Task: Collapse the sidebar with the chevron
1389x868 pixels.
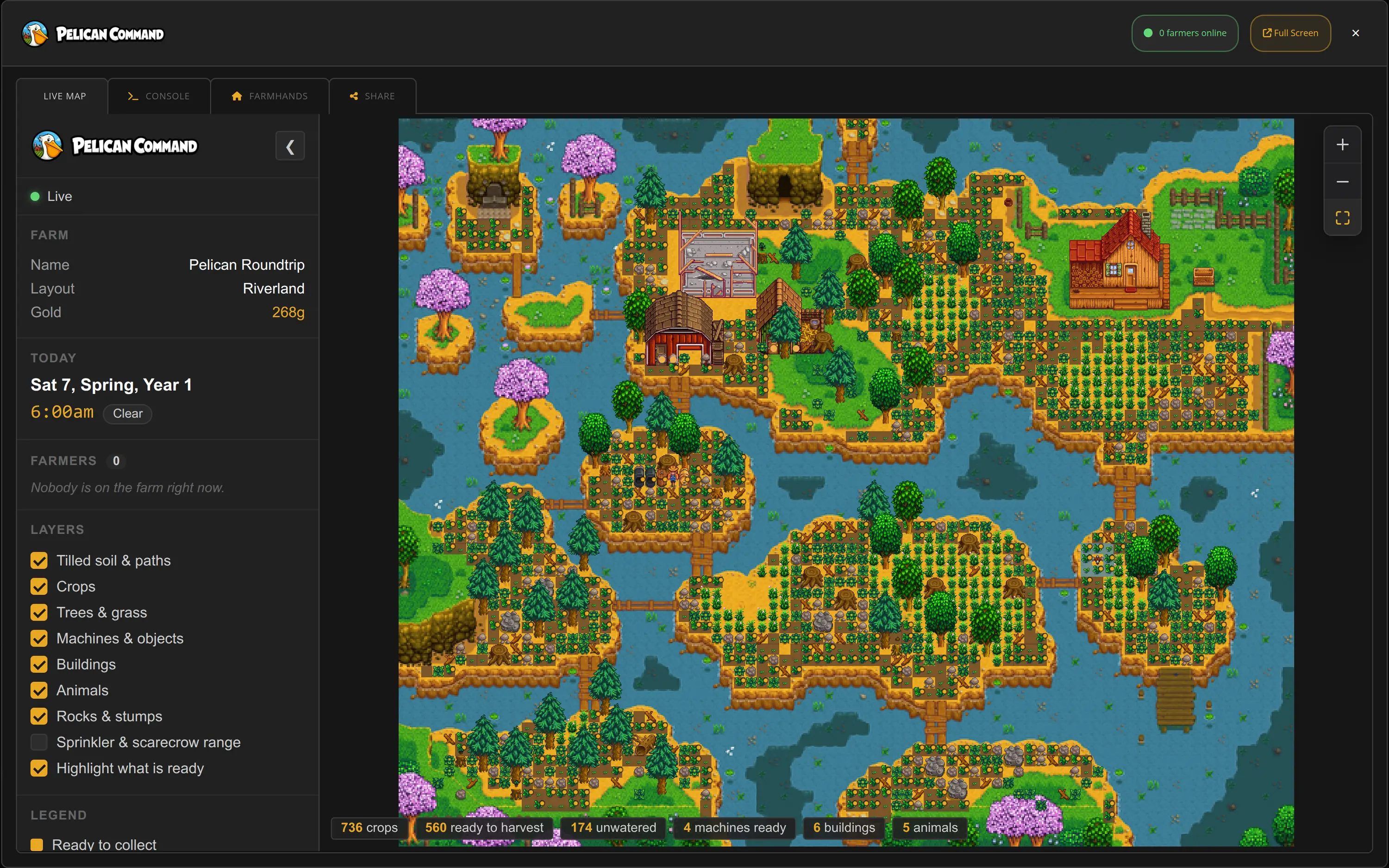Action: point(290,146)
